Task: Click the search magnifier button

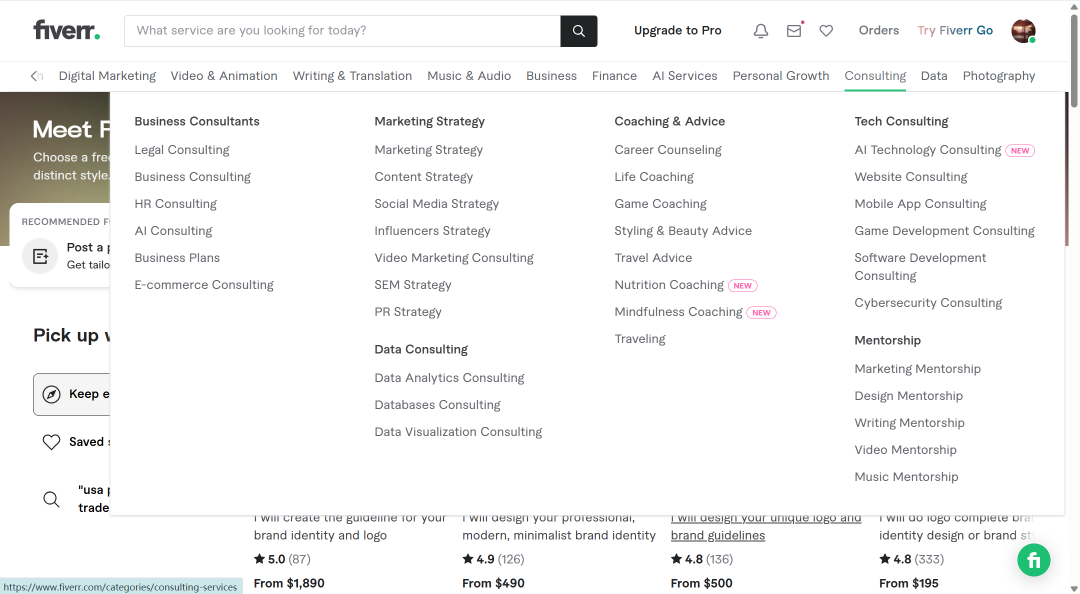Action: coord(579,31)
